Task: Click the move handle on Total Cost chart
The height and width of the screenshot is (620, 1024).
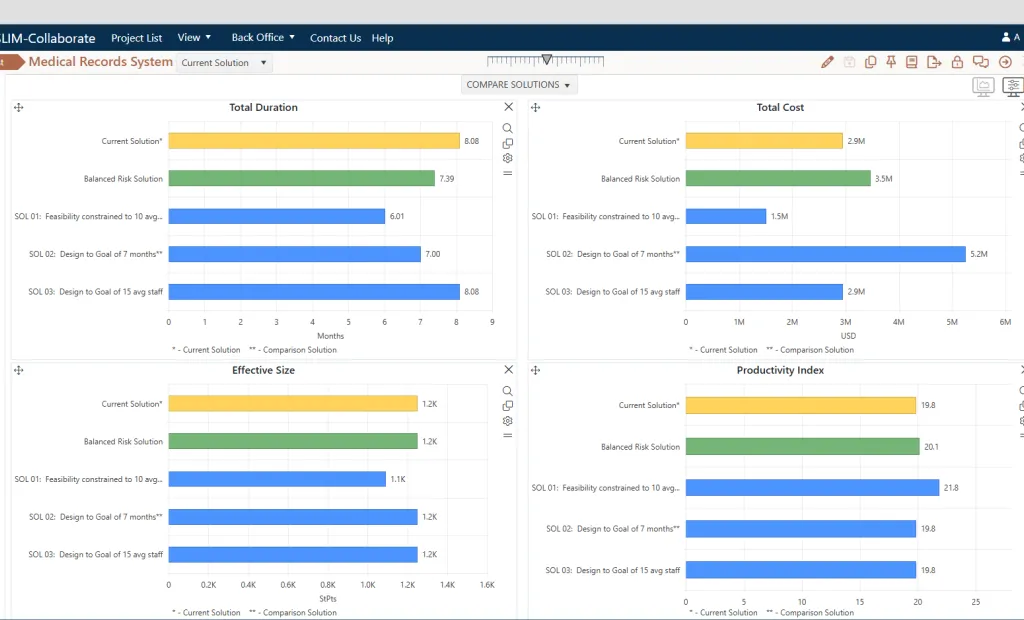Action: pos(536,107)
